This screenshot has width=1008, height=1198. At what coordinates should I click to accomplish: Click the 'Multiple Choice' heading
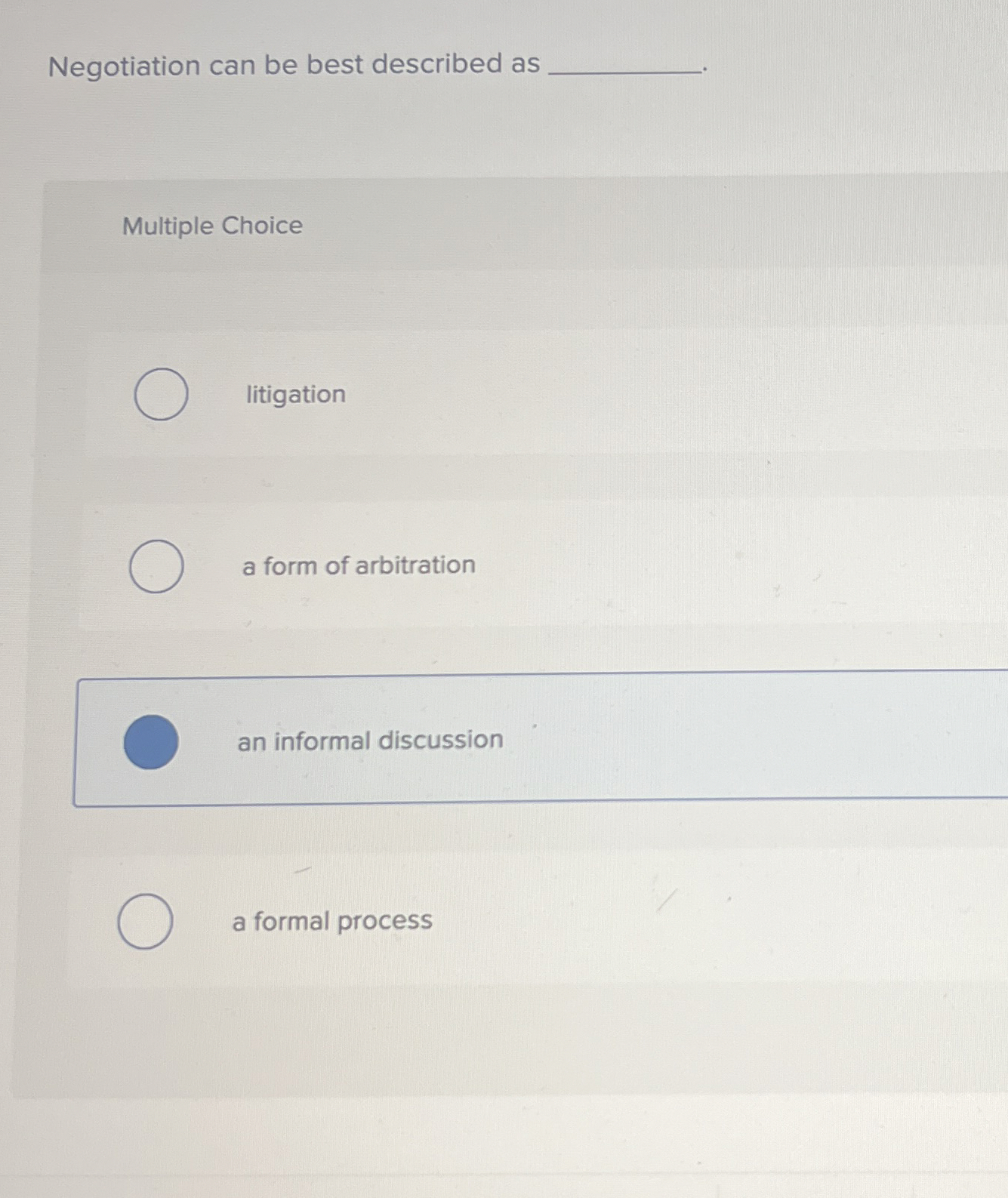212,226
